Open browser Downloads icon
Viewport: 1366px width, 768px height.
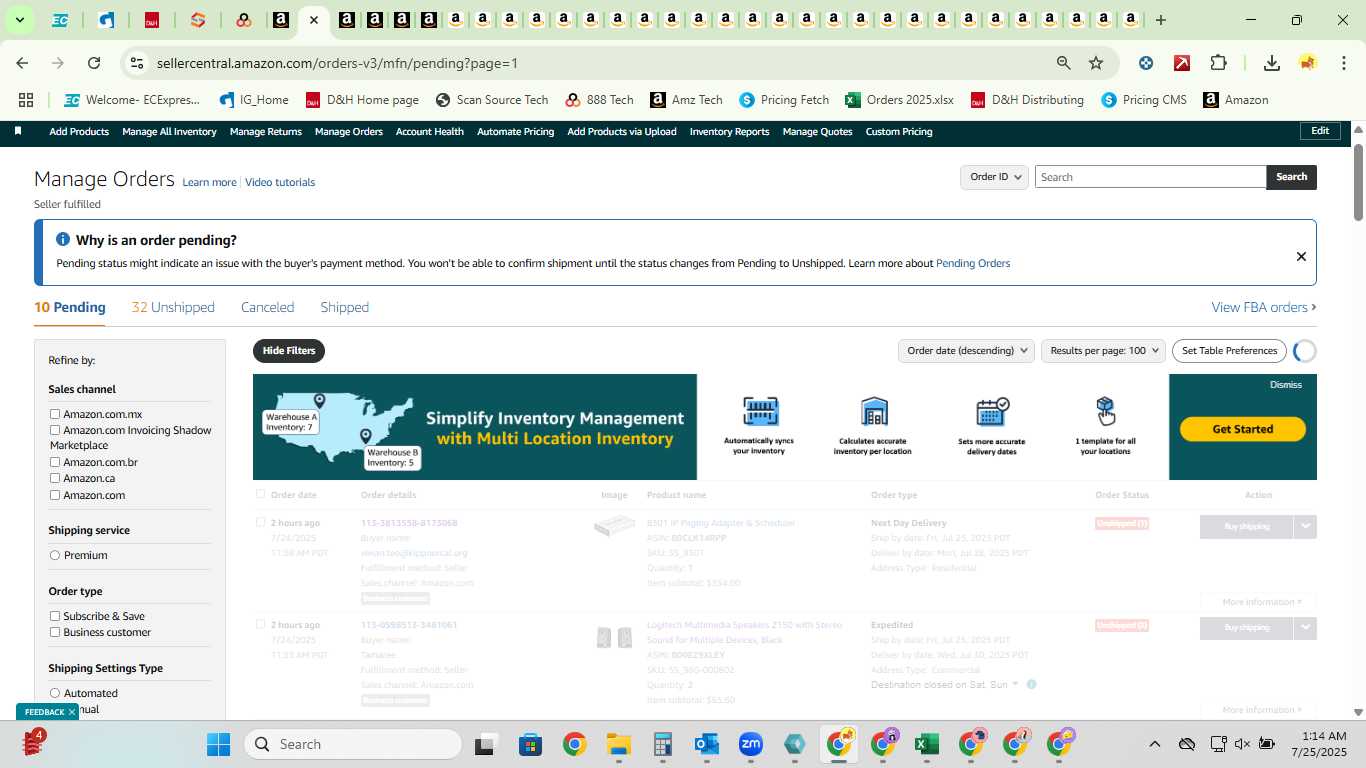1272,63
